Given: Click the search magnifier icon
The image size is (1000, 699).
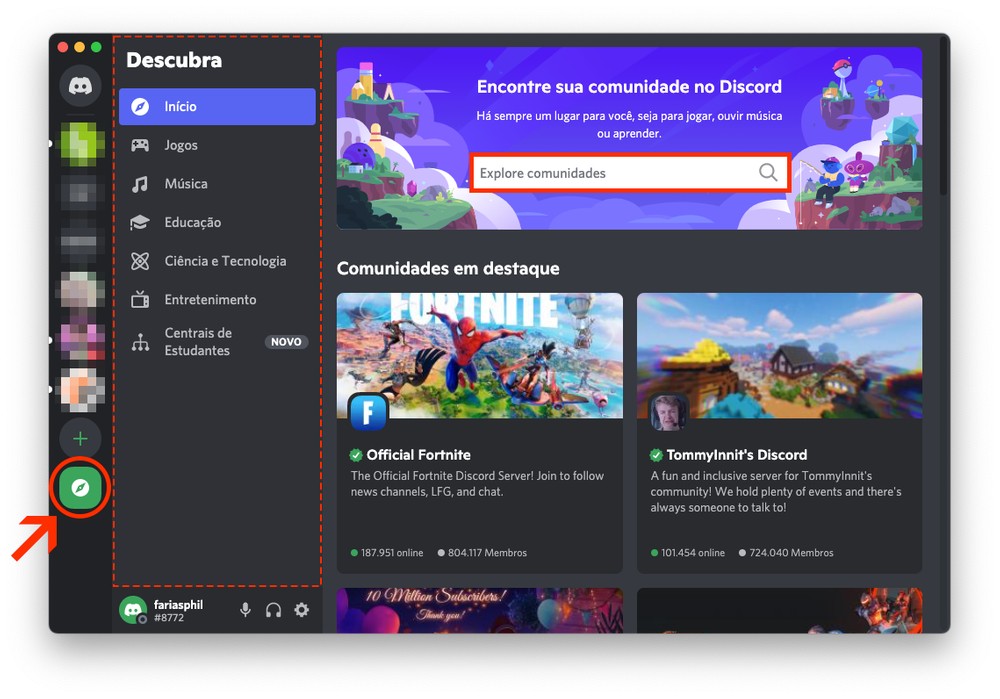Looking at the screenshot, I should pyautogui.click(x=767, y=173).
